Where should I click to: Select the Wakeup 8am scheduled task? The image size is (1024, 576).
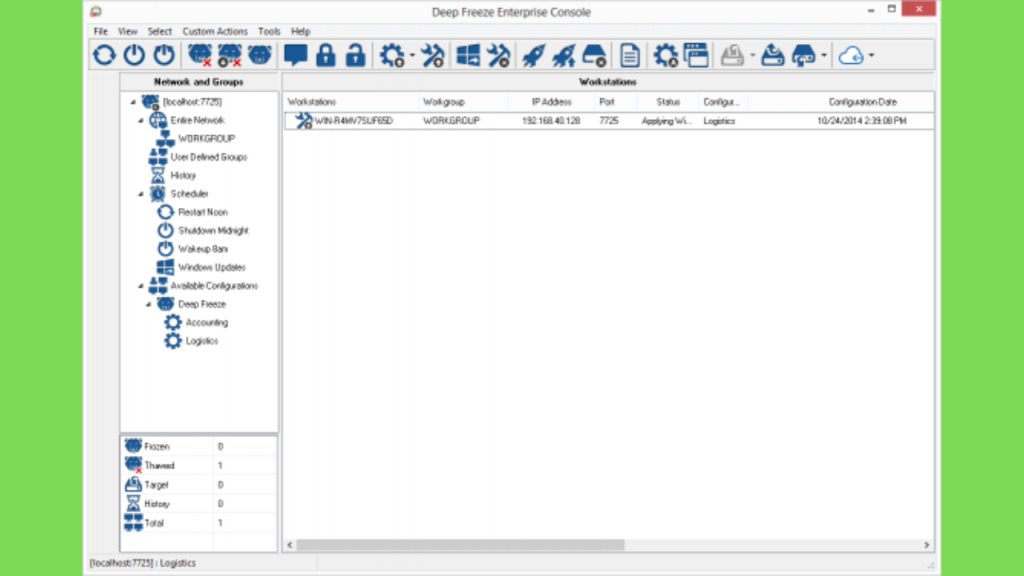(x=202, y=249)
